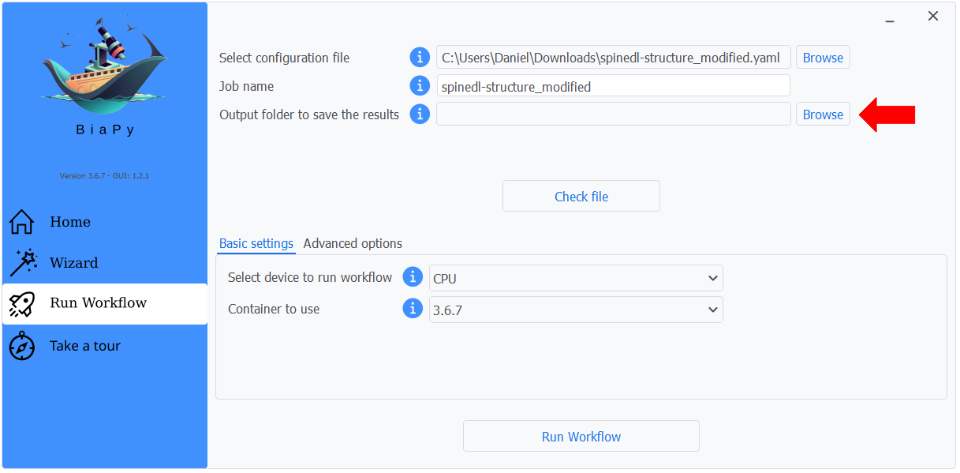Click the 'Select device to run workflow' label
This screenshot has width=960, height=473.
click(x=310, y=277)
